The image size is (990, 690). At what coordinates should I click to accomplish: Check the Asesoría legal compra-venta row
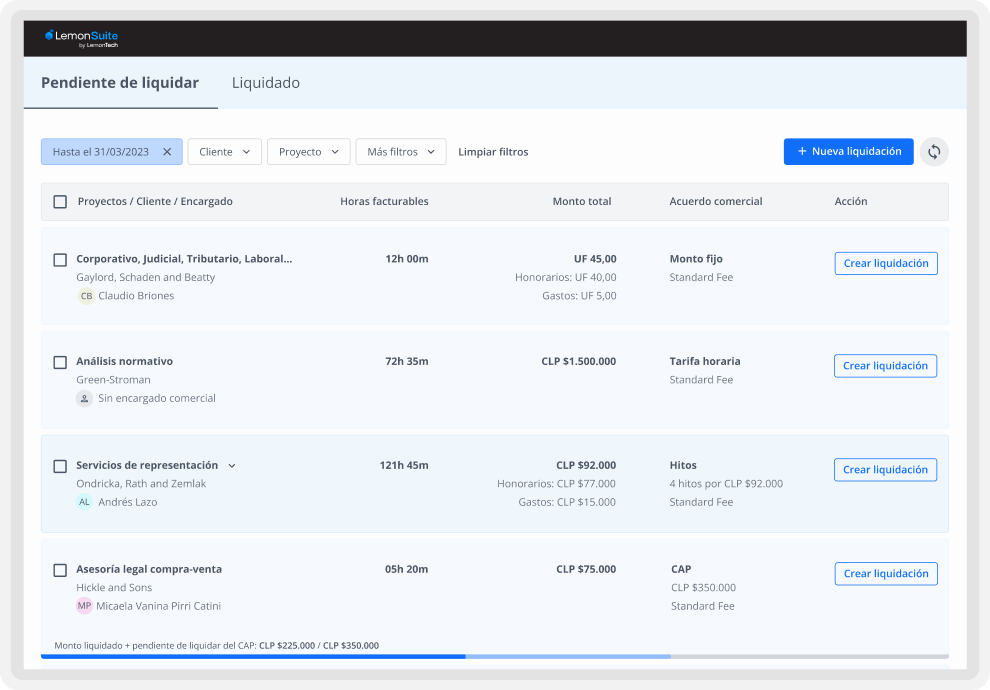(x=60, y=570)
